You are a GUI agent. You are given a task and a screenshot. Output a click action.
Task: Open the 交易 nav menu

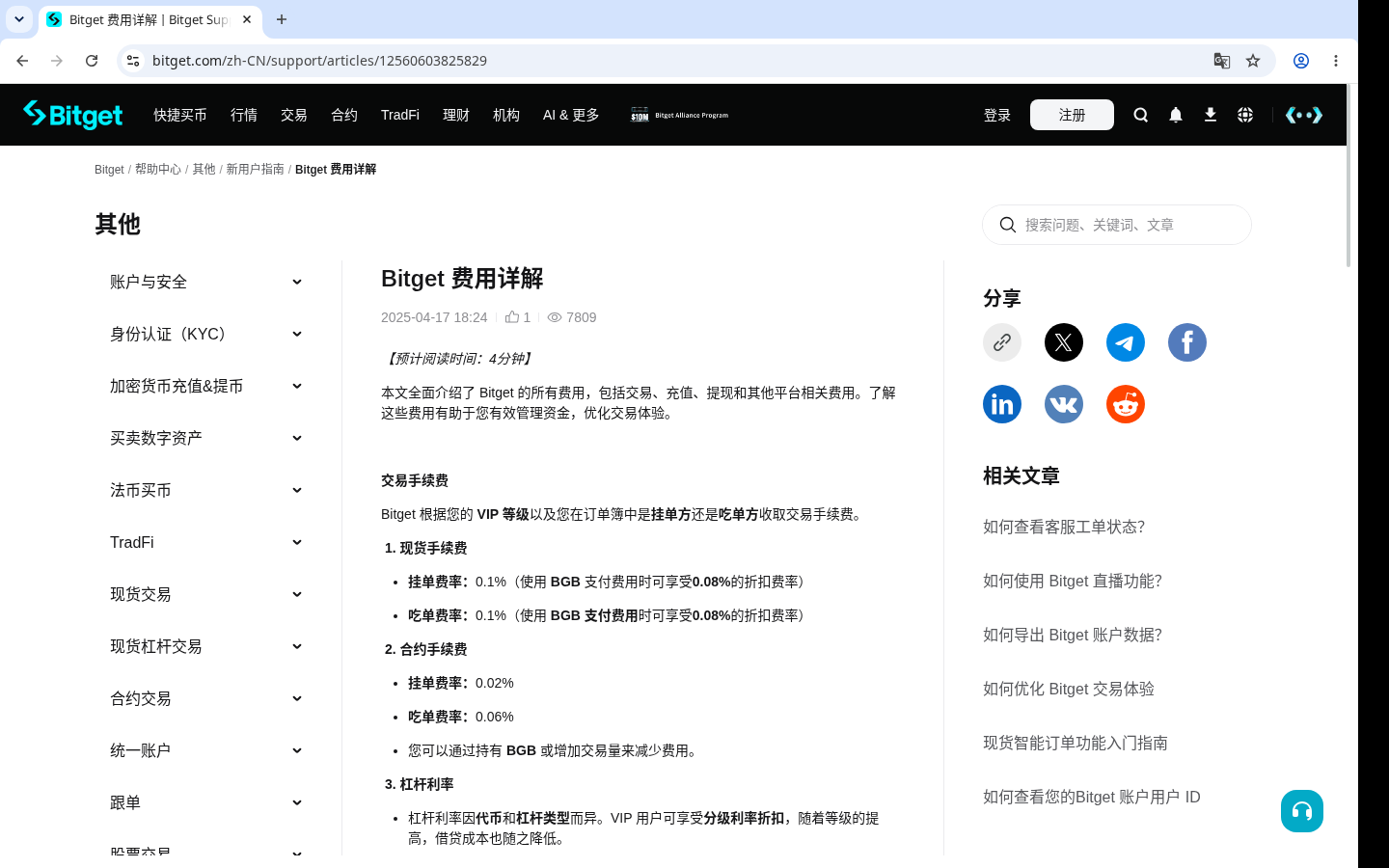coord(294,115)
